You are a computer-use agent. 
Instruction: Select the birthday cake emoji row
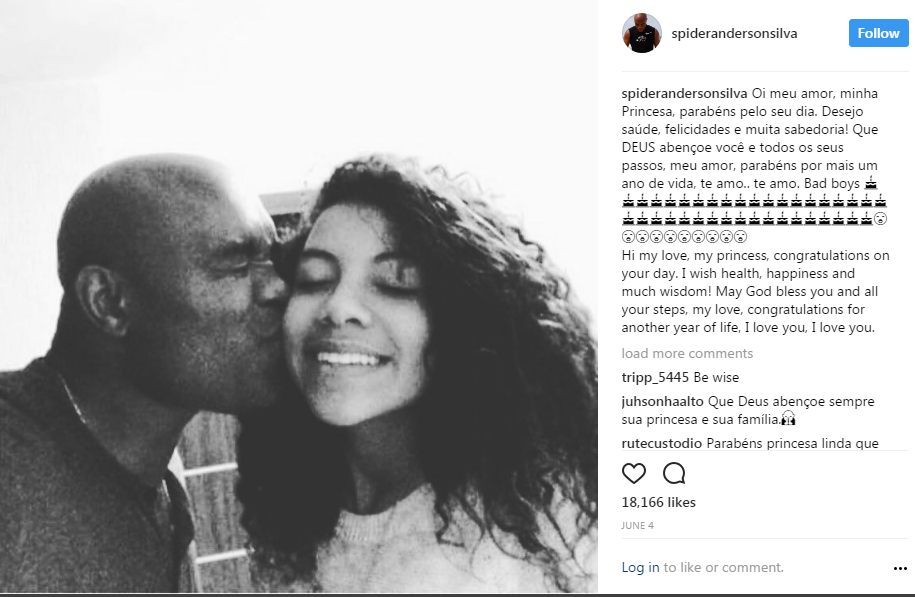point(754,201)
